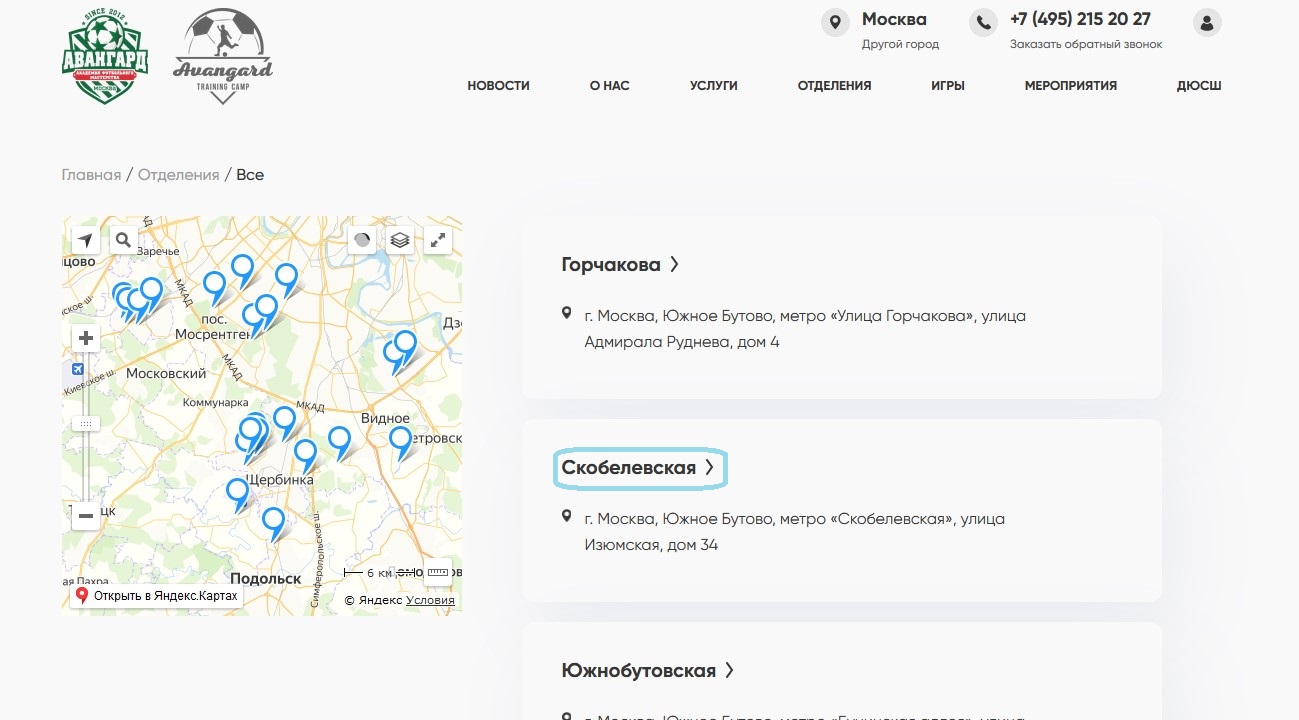Click the location pin icon beside Москва

[835, 23]
